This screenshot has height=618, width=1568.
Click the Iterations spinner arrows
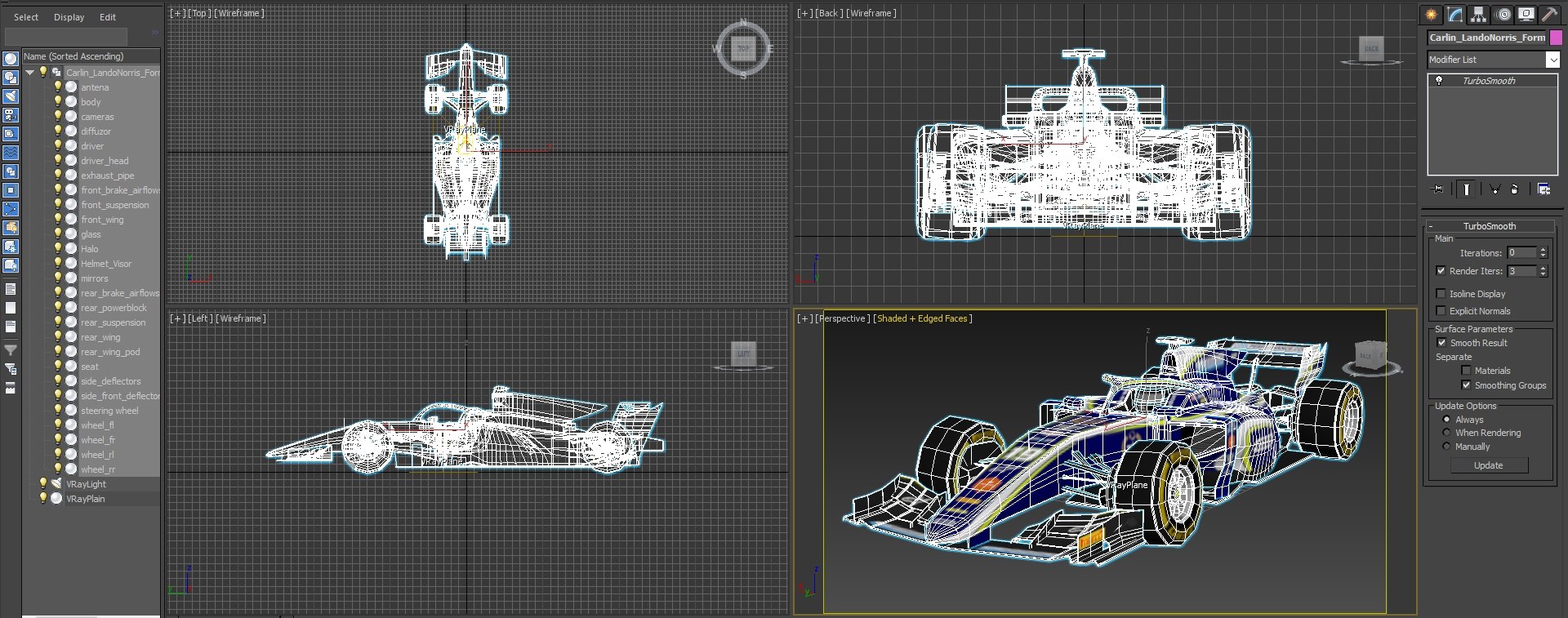coord(1543,252)
